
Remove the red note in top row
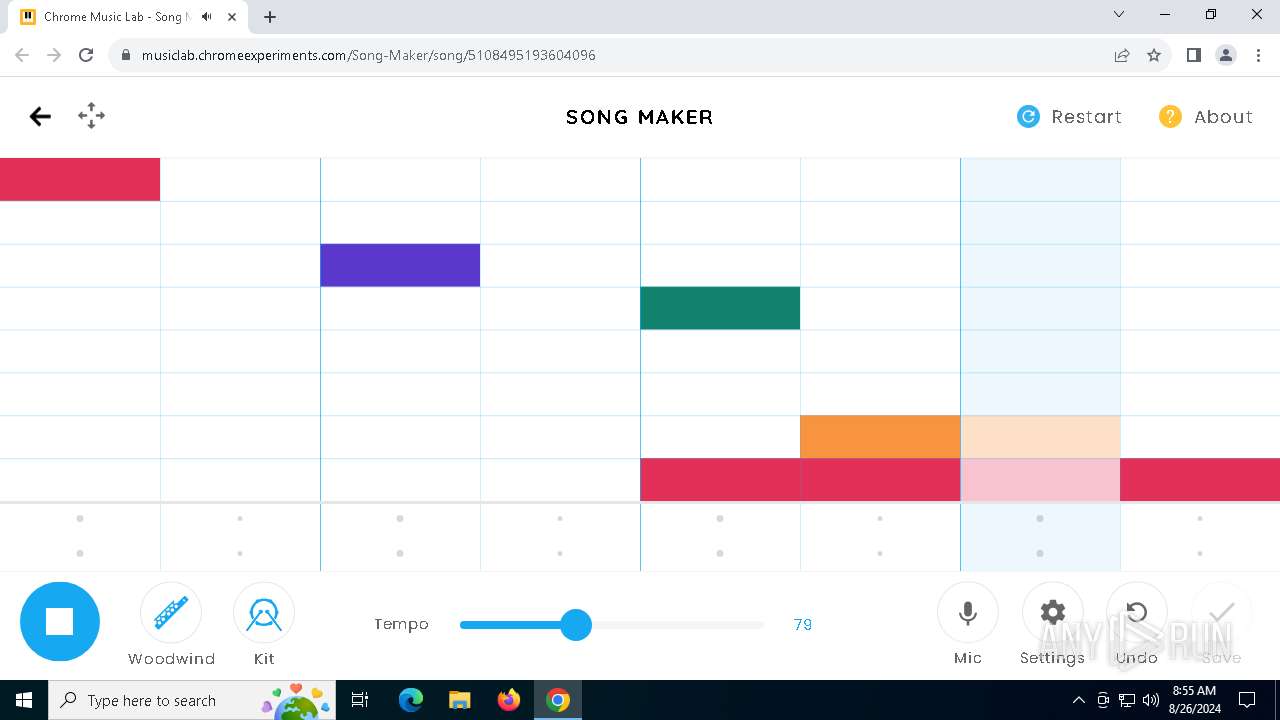pyautogui.click(x=80, y=179)
